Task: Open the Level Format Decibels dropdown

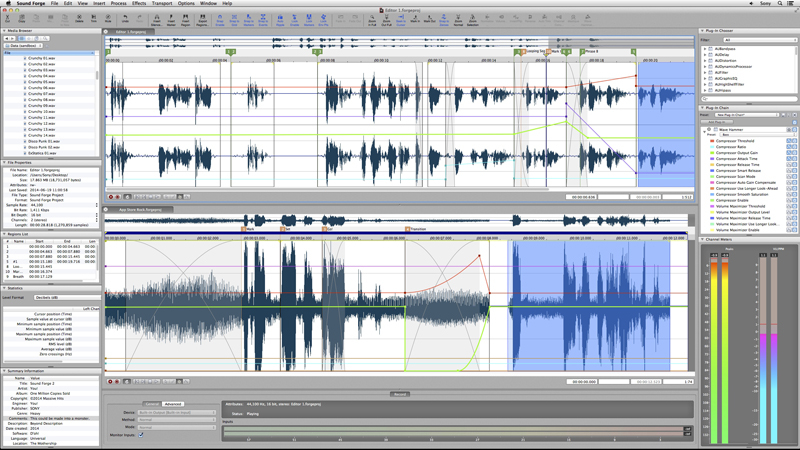Action: point(66,297)
